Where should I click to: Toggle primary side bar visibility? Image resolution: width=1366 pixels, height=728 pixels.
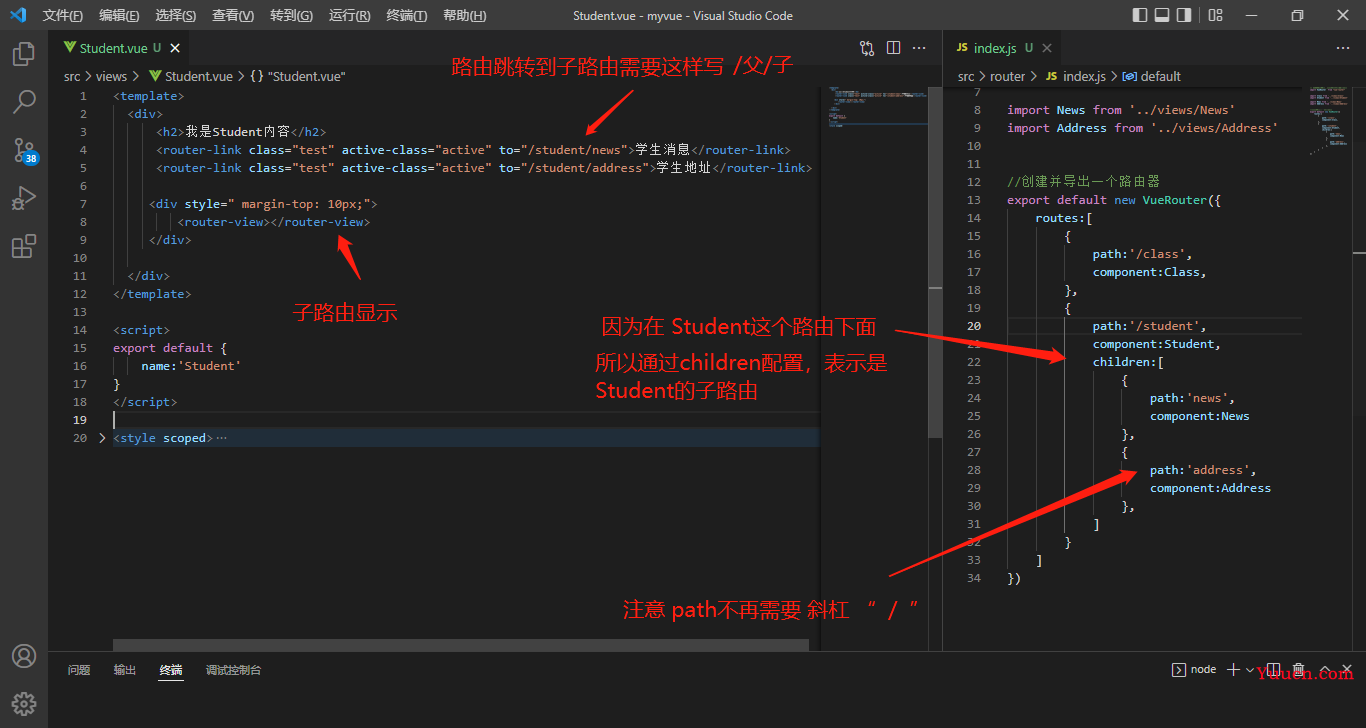coord(1140,15)
